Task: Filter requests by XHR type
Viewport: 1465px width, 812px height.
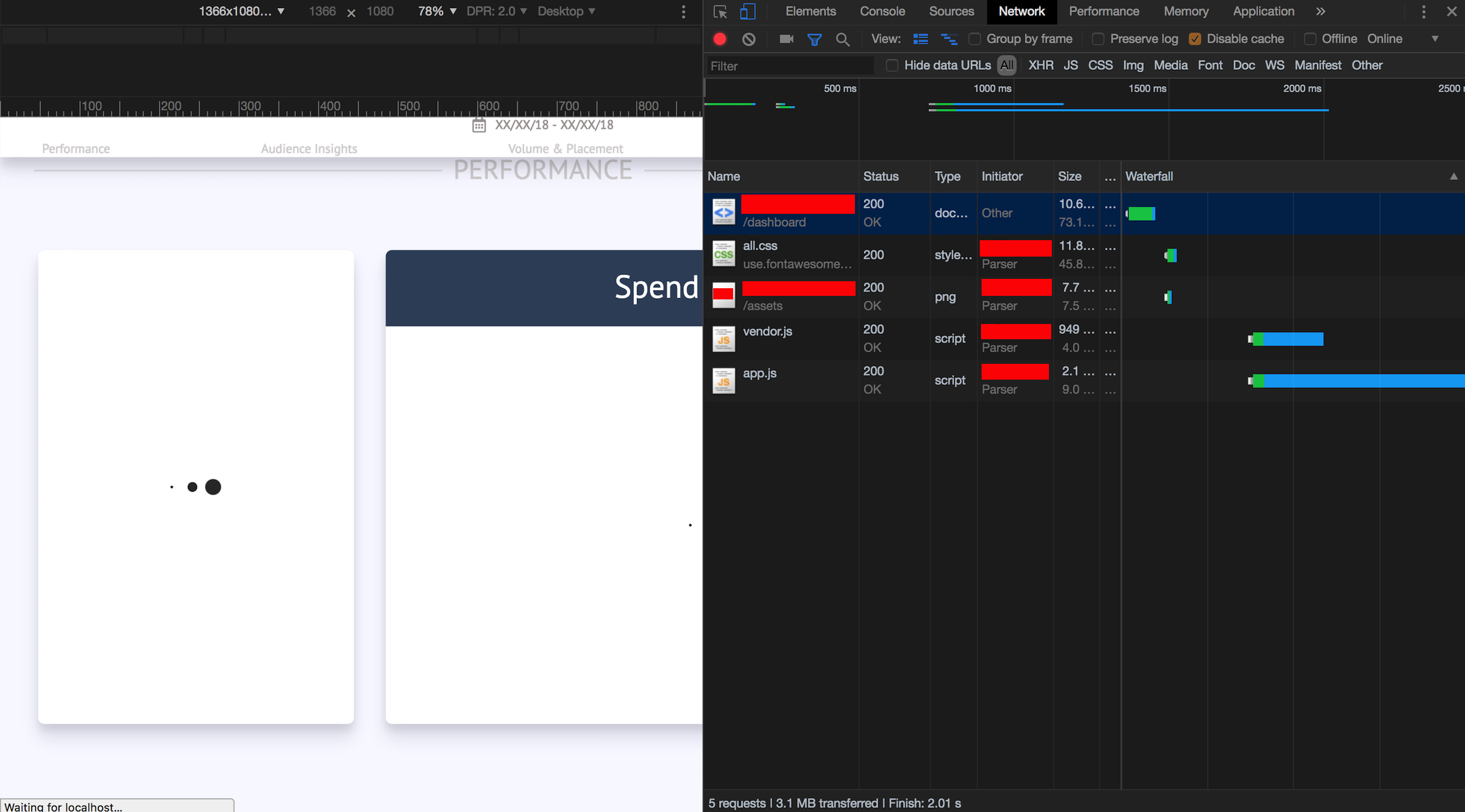Action: tap(1041, 66)
